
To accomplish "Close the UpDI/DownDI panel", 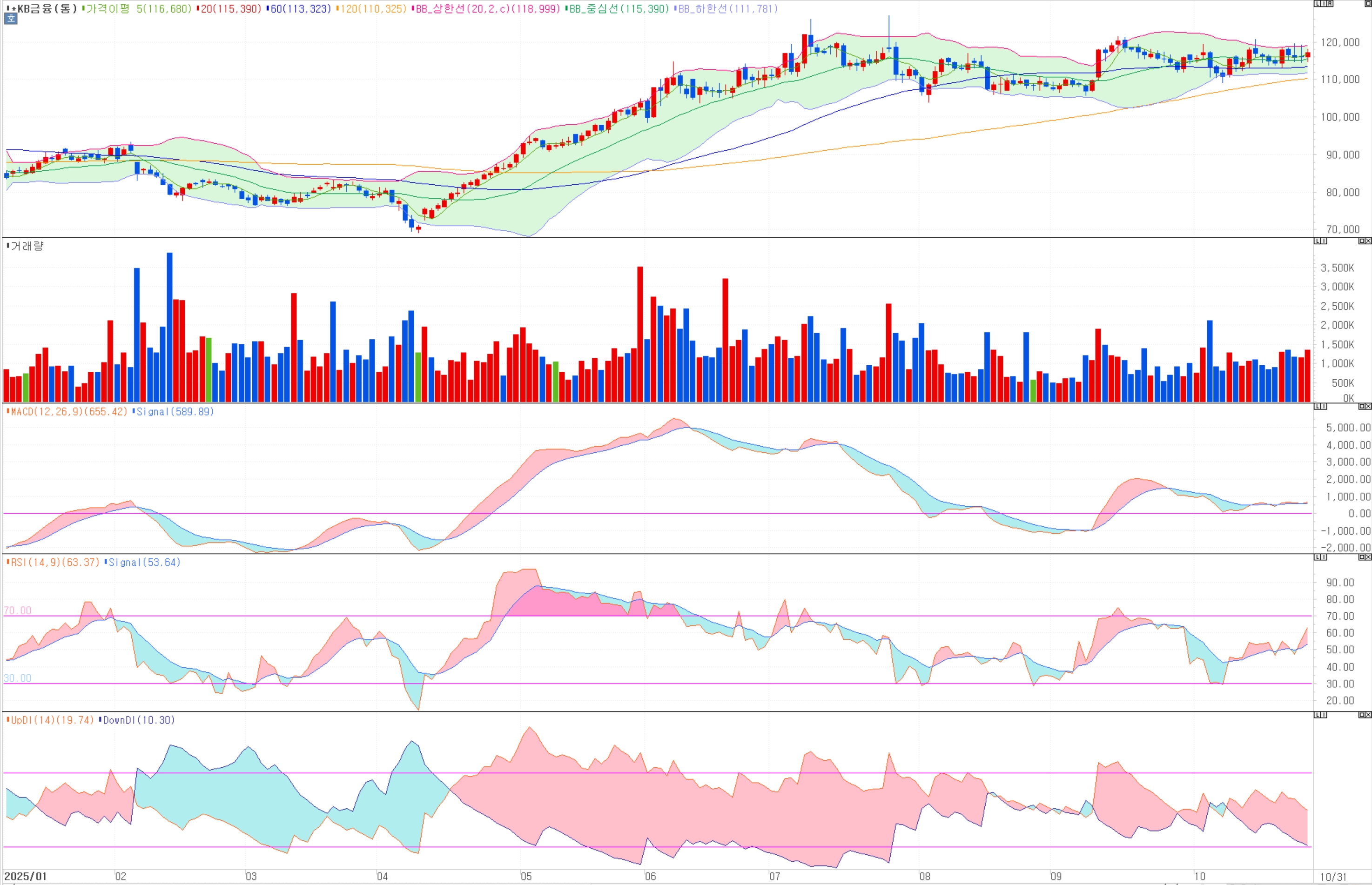I will click(1368, 715).
